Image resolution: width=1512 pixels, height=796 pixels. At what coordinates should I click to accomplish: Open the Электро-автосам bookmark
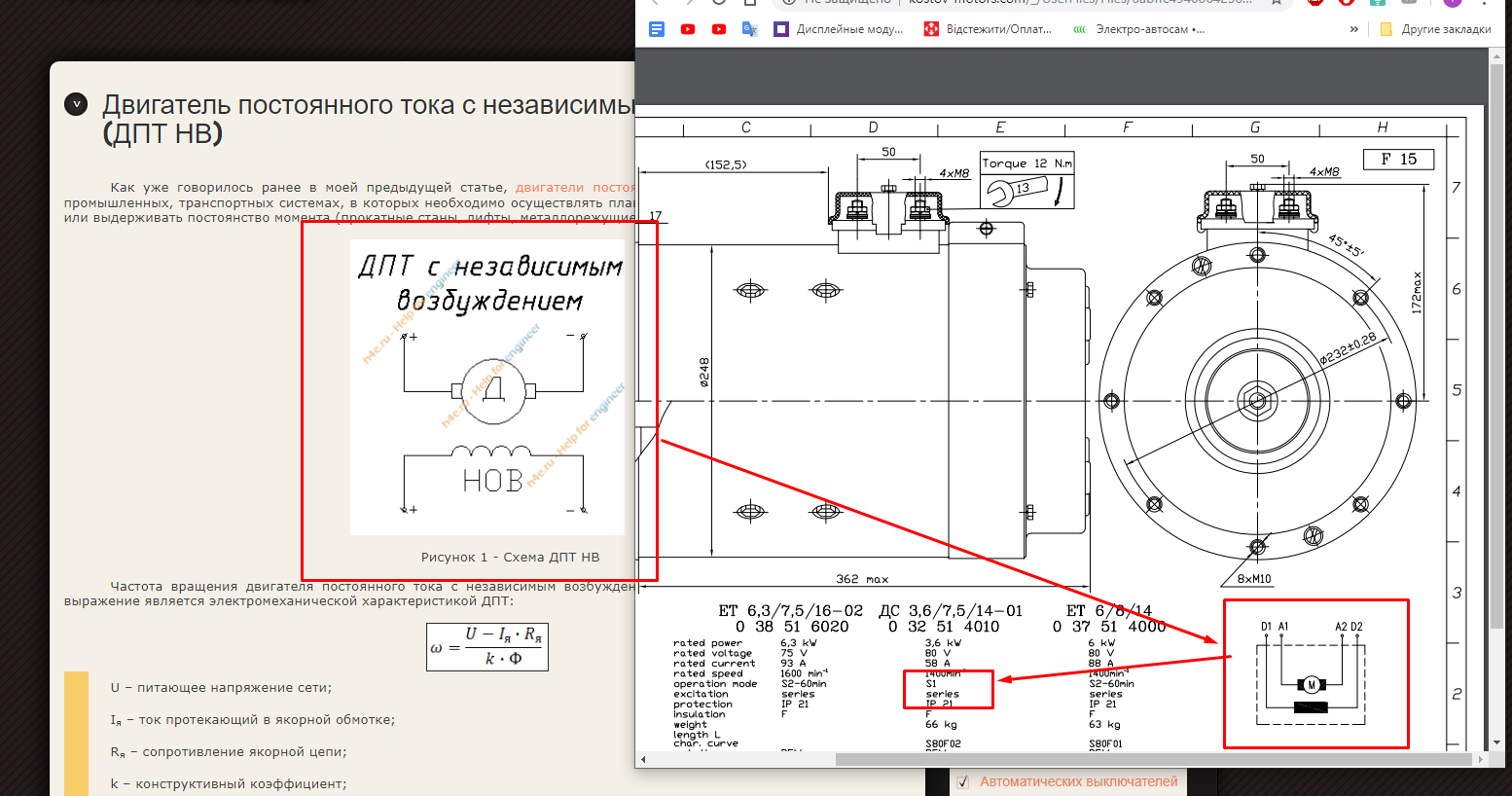[1138, 29]
